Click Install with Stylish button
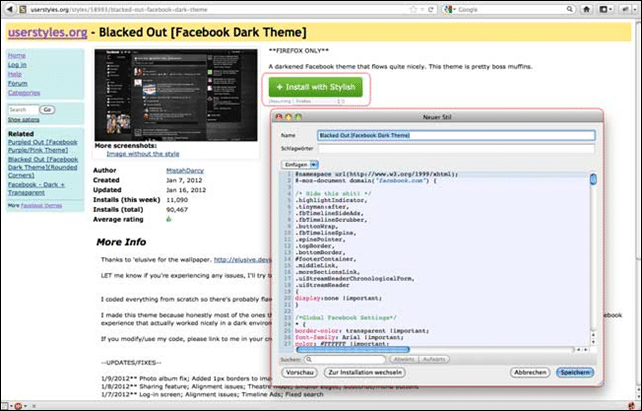 (316, 87)
